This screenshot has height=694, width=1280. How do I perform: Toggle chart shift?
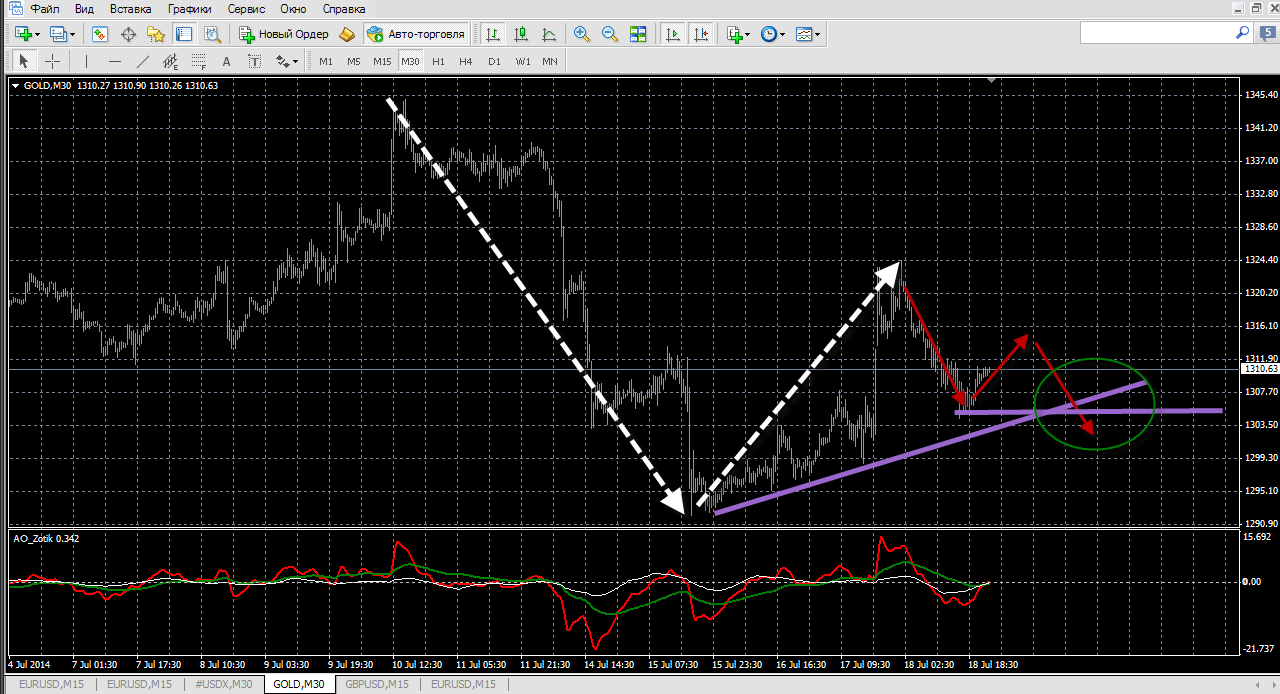pos(701,34)
